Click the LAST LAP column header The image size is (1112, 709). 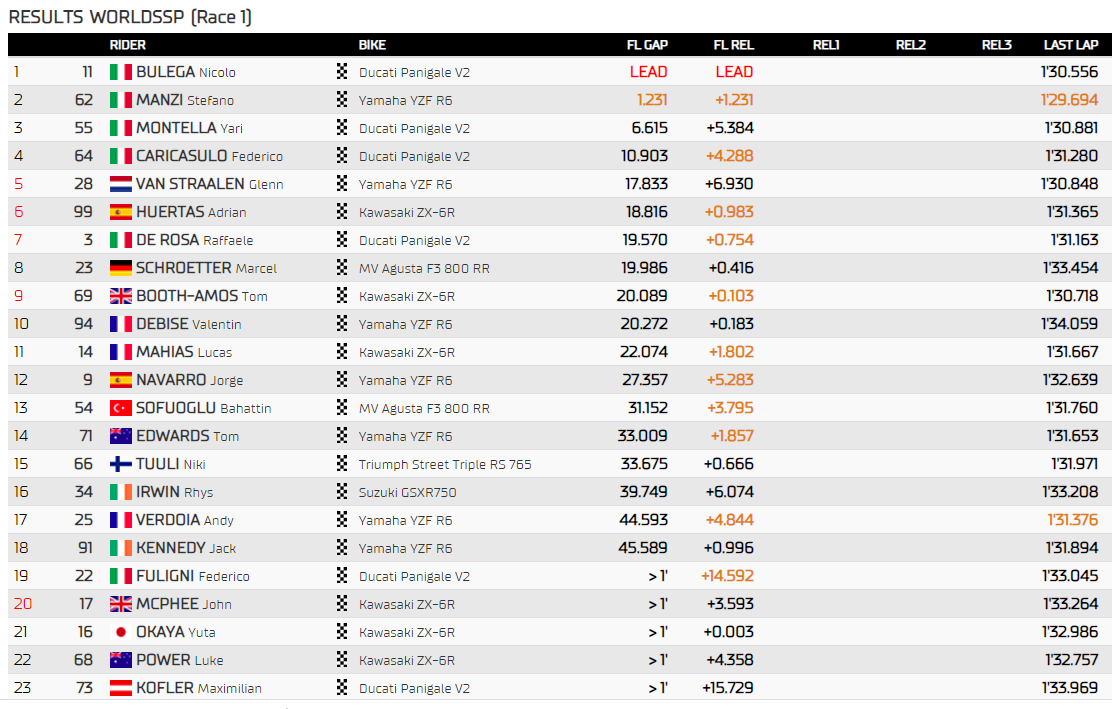point(1070,45)
